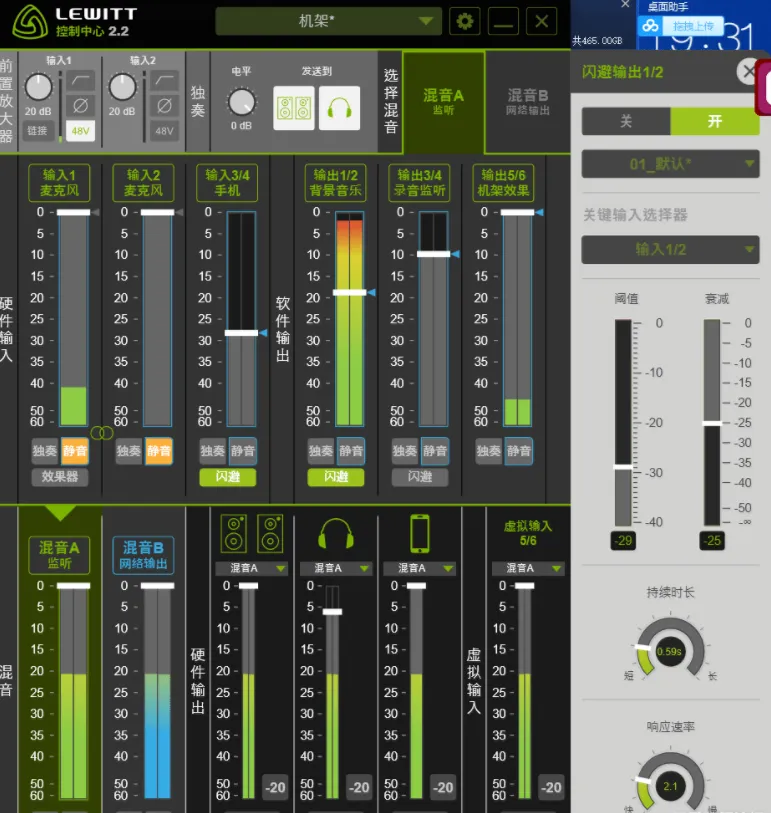Screen dimensions: 771x813
Task: Select the headphones hardware output icon
Action: point(336,533)
